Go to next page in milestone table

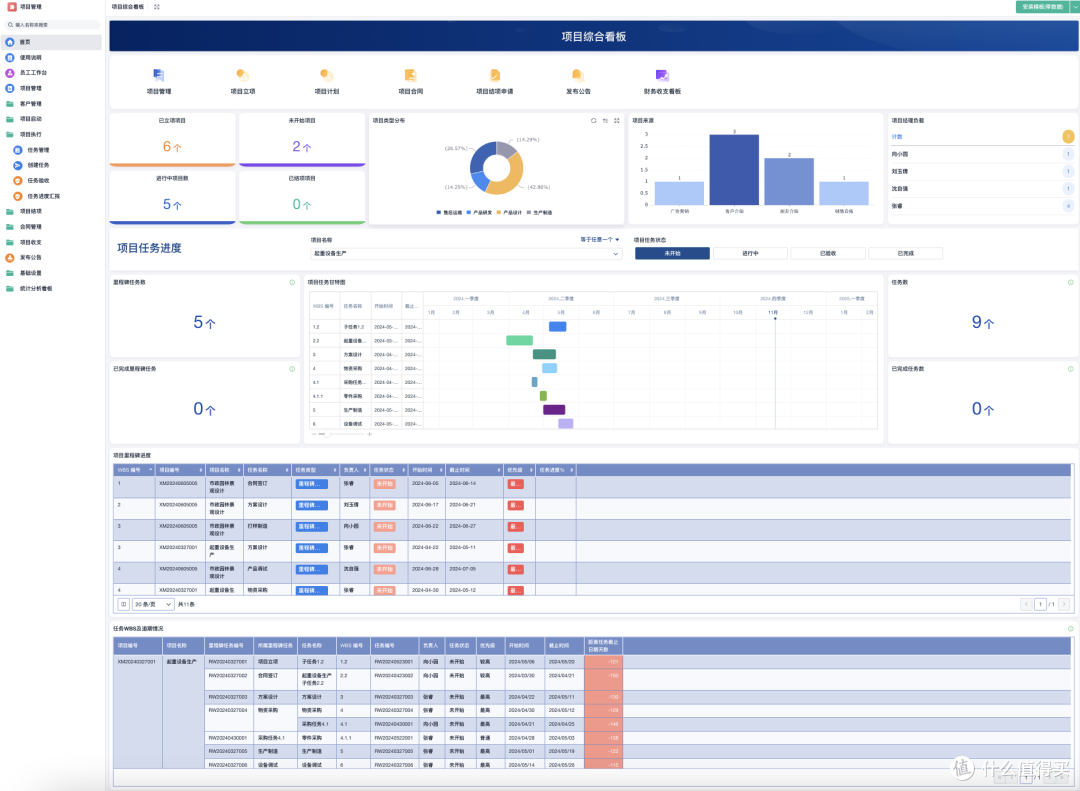pyautogui.click(x=1063, y=604)
